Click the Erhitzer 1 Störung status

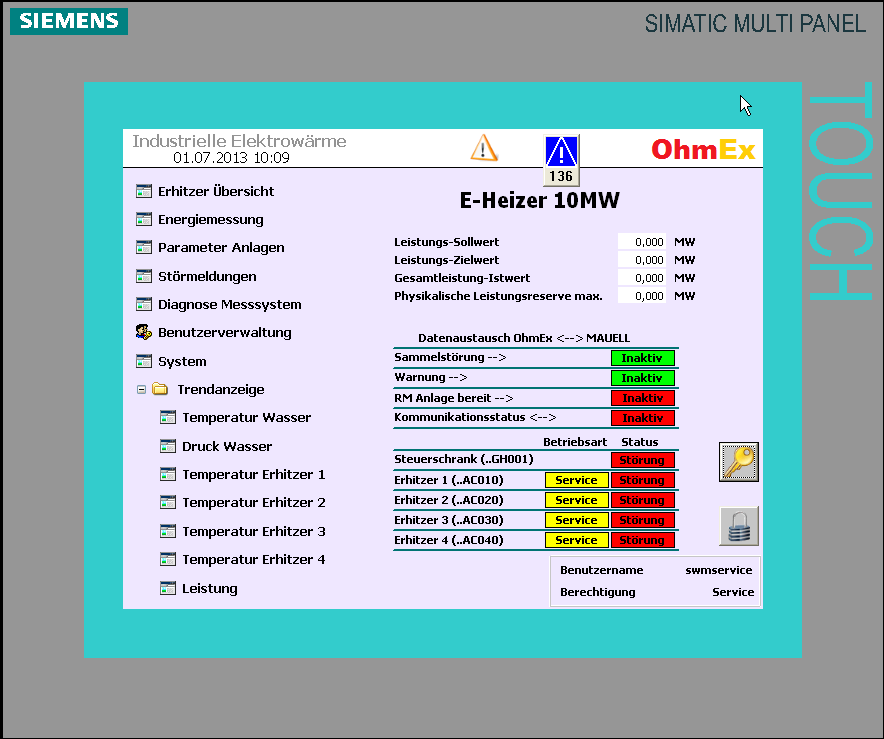coord(643,480)
